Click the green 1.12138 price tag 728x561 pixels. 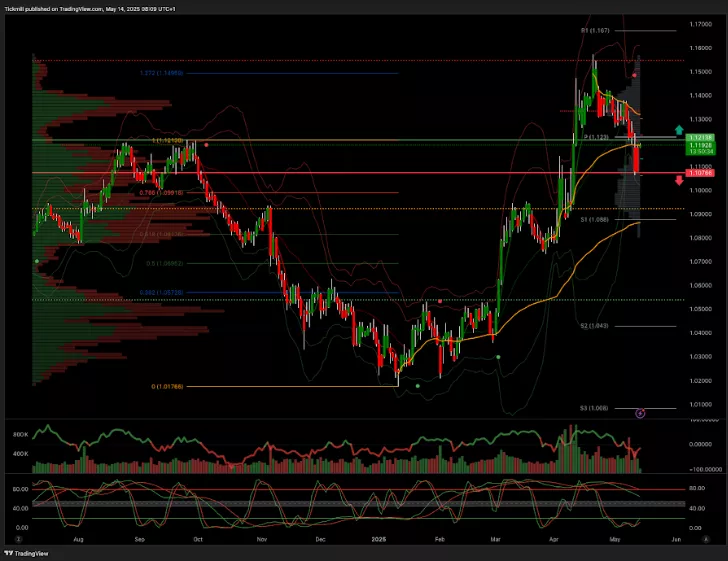[700, 137]
